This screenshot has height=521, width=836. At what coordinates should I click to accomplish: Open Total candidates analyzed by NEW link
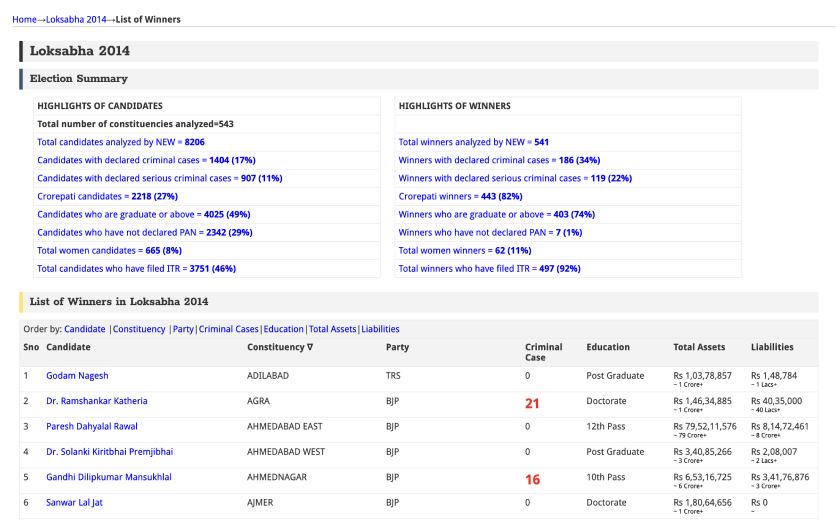[x=120, y=142]
